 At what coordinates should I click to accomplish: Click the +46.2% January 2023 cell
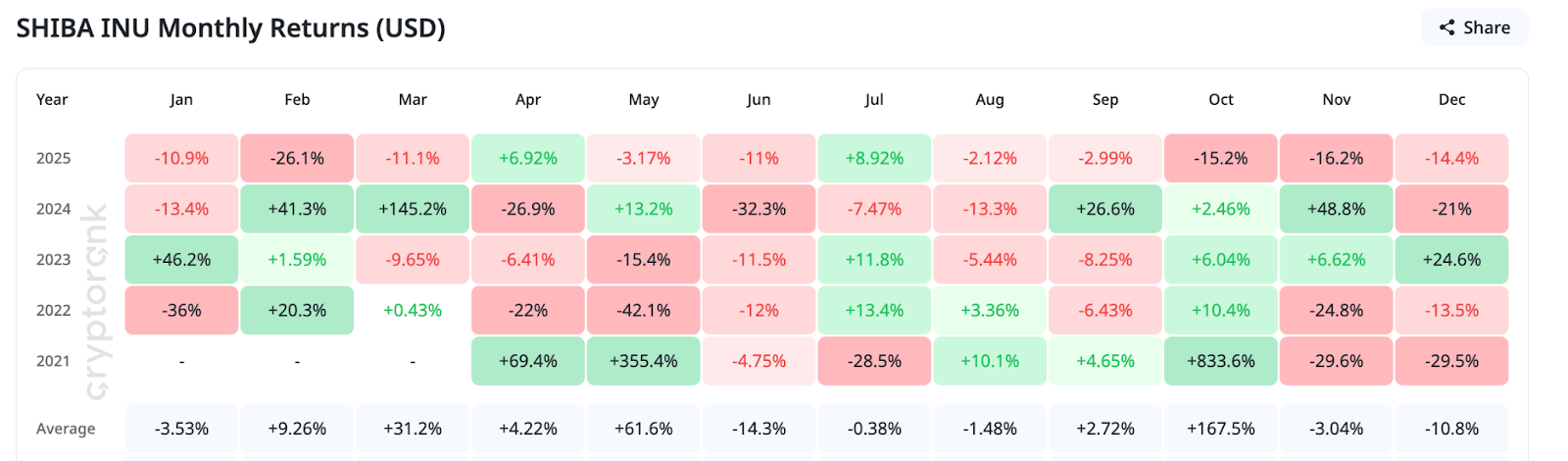coord(181,260)
